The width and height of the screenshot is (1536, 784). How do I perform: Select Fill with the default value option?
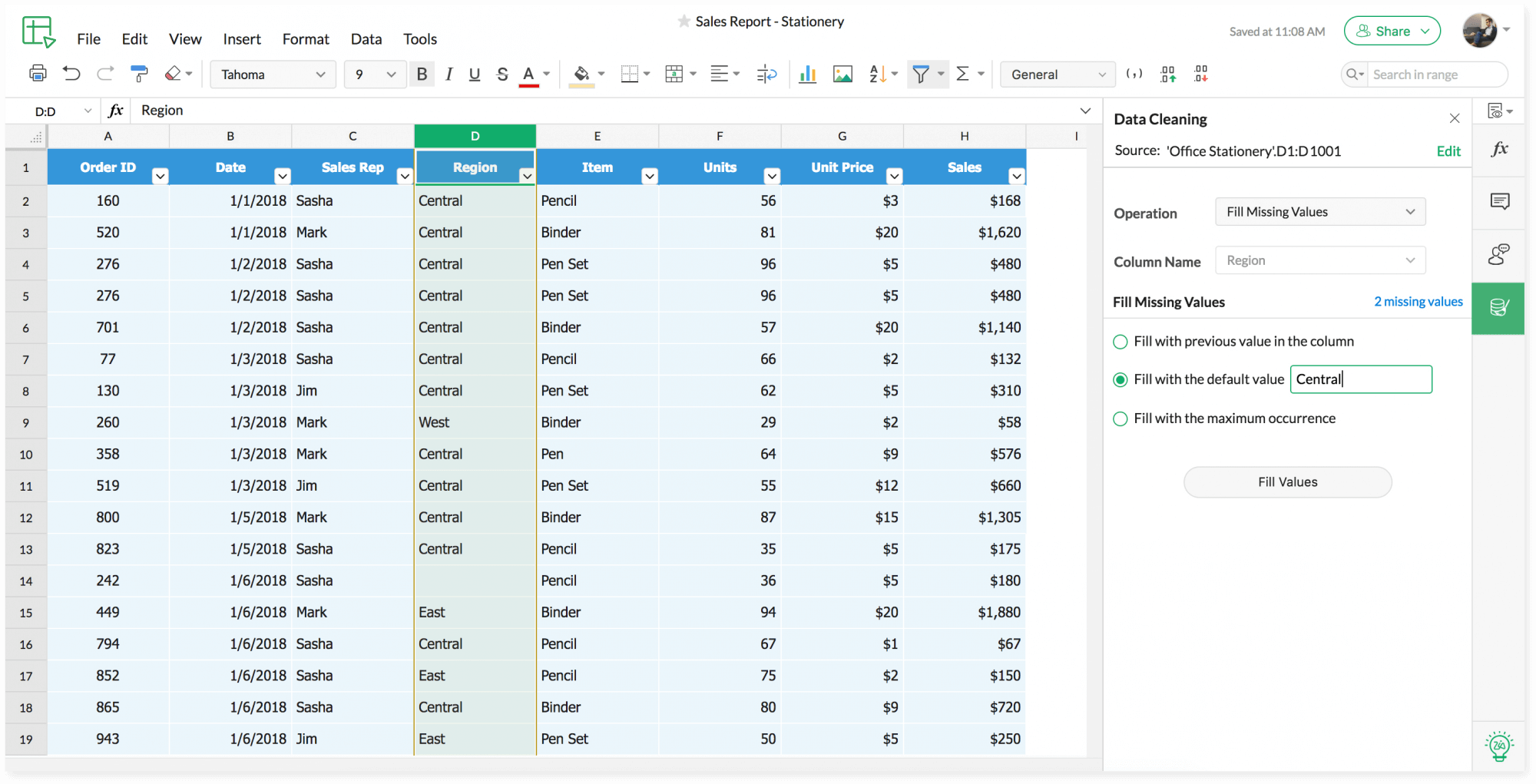click(x=1120, y=379)
